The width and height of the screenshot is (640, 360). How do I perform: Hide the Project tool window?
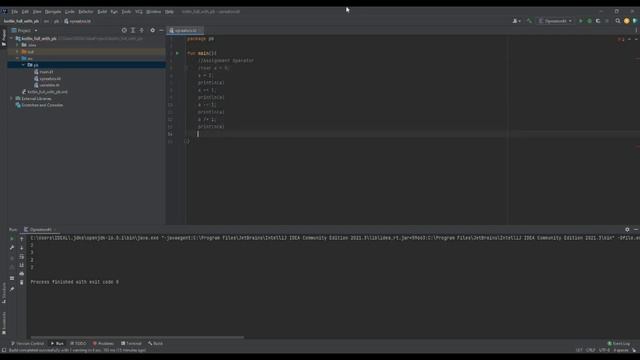(161, 30)
